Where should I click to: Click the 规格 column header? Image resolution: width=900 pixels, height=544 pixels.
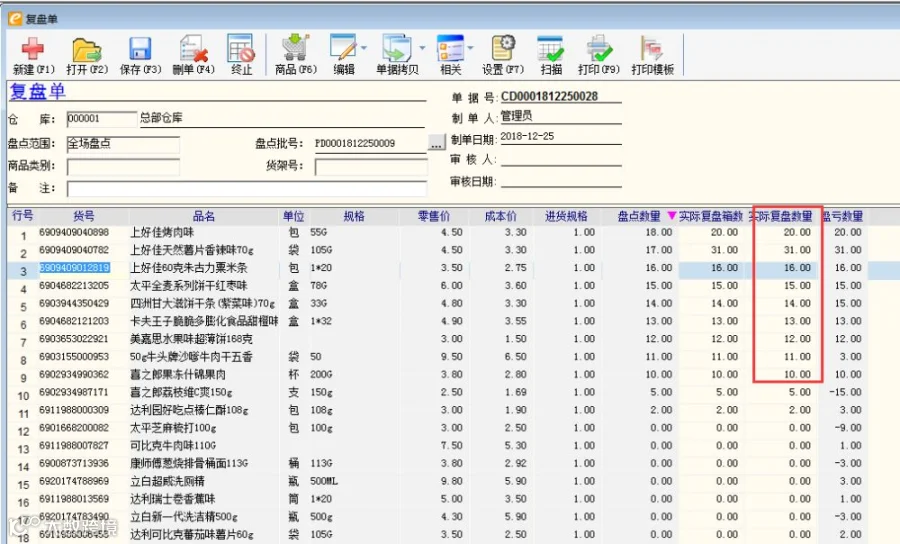click(354, 216)
